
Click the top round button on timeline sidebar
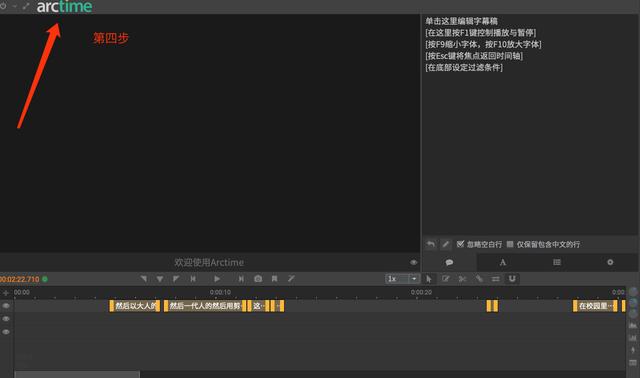click(x=633, y=291)
